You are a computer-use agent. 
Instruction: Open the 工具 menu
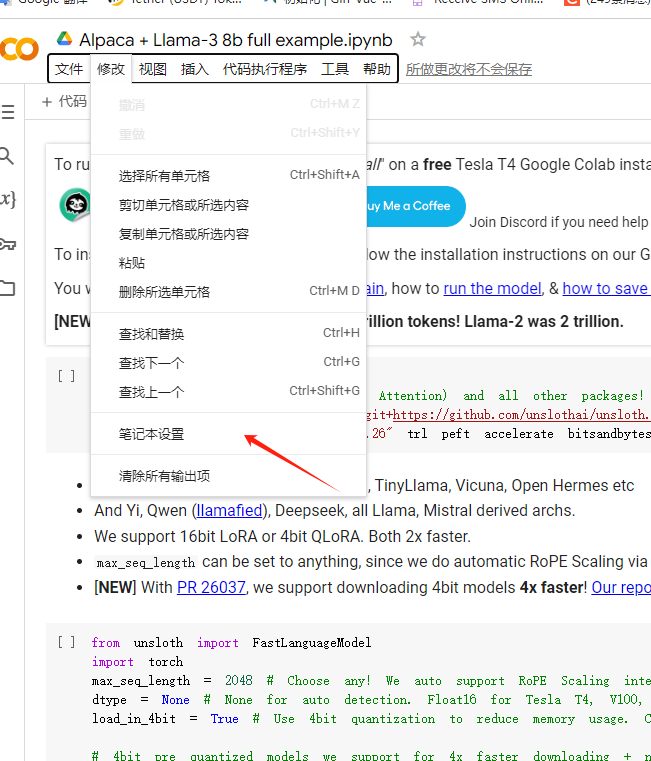point(335,69)
